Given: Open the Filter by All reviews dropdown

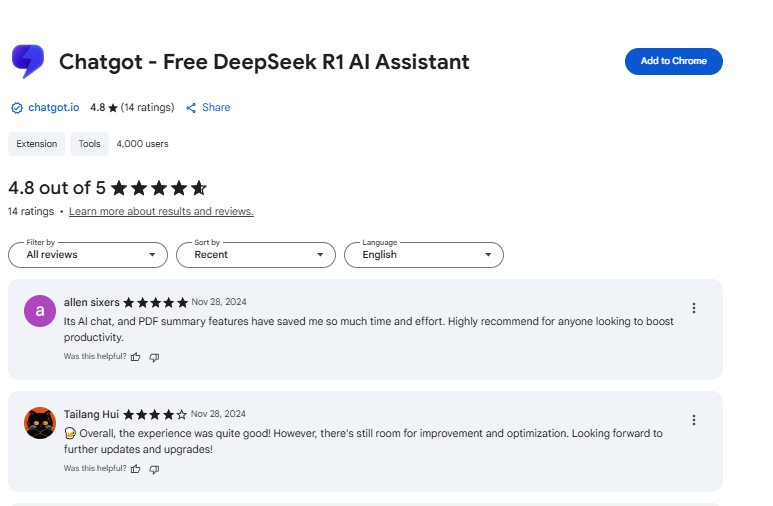Looking at the screenshot, I should pyautogui.click(x=88, y=255).
